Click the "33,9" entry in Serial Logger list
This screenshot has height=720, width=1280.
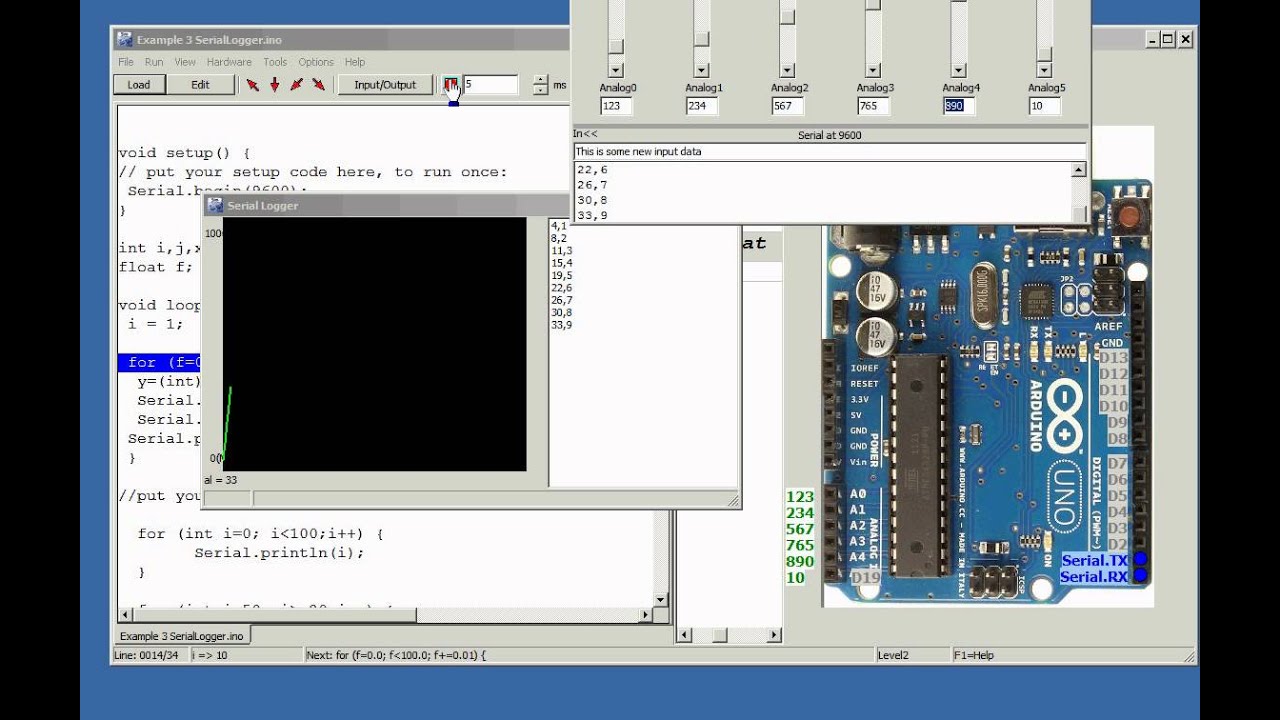click(x=561, y=325)
